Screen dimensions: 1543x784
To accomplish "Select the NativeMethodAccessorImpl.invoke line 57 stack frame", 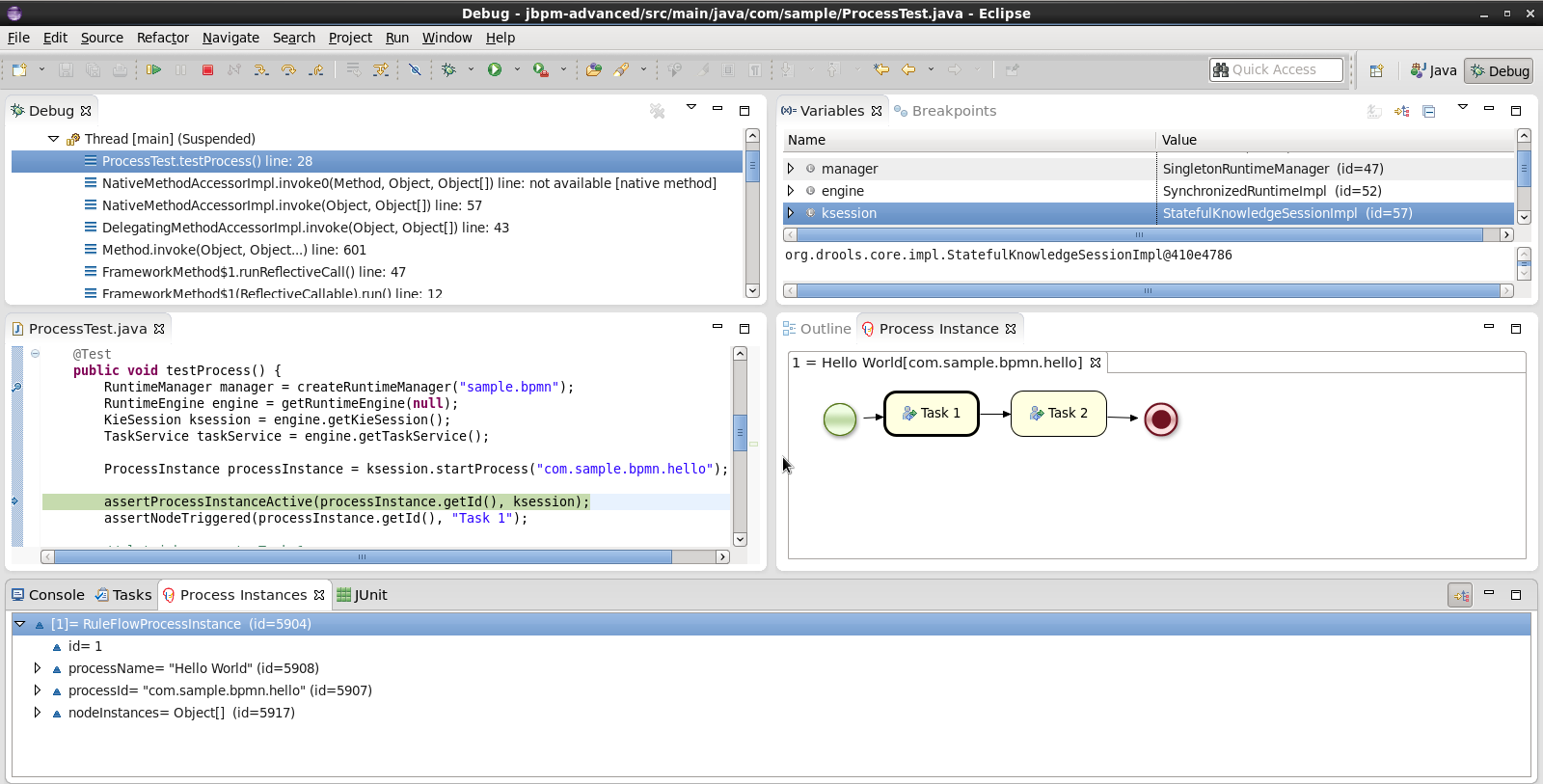I will (x=291, y=205).
